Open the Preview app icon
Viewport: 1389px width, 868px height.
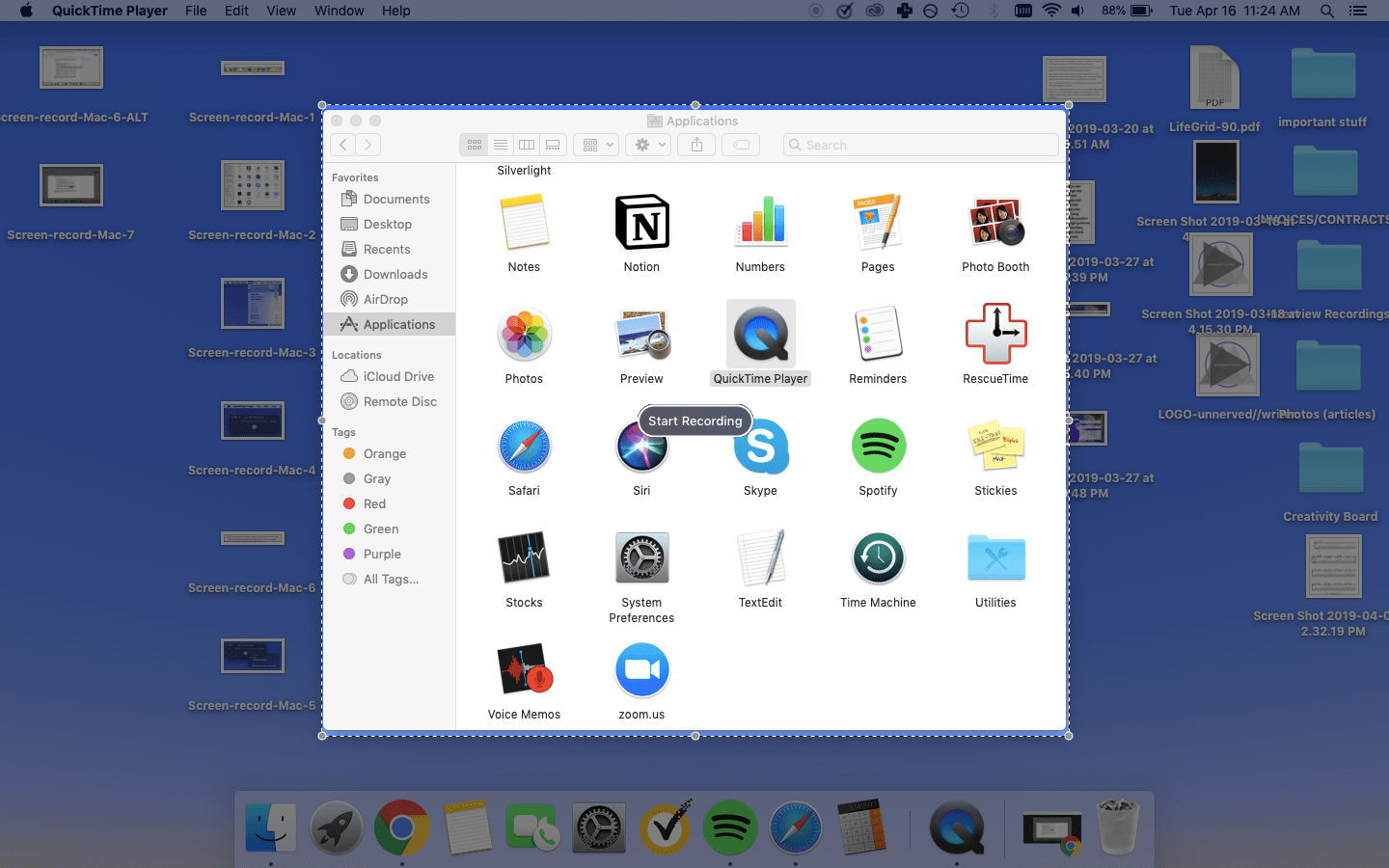click(x=641, y=335)
